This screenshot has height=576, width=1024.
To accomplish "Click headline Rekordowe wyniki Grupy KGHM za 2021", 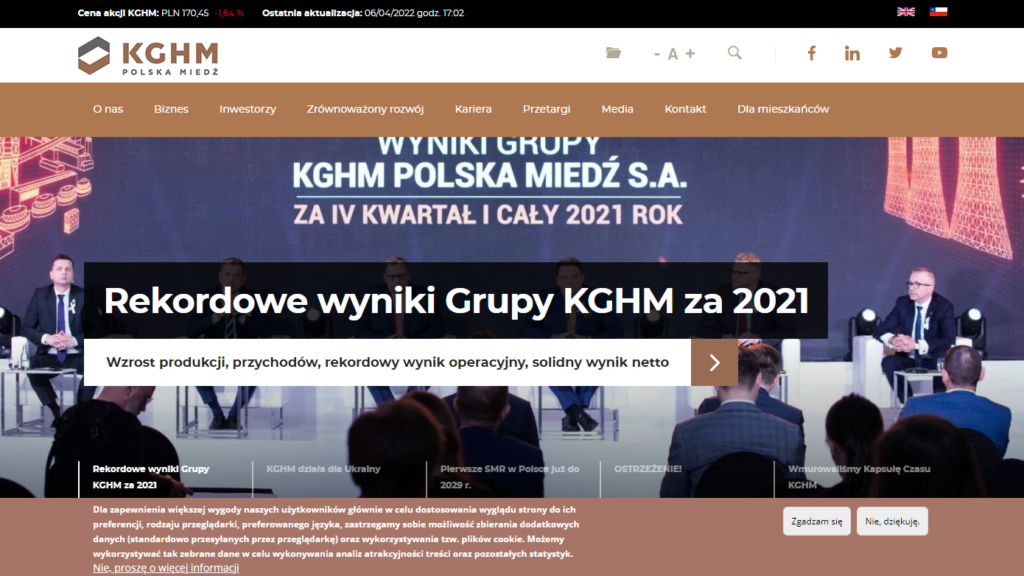I will click(x=456, y=301).
